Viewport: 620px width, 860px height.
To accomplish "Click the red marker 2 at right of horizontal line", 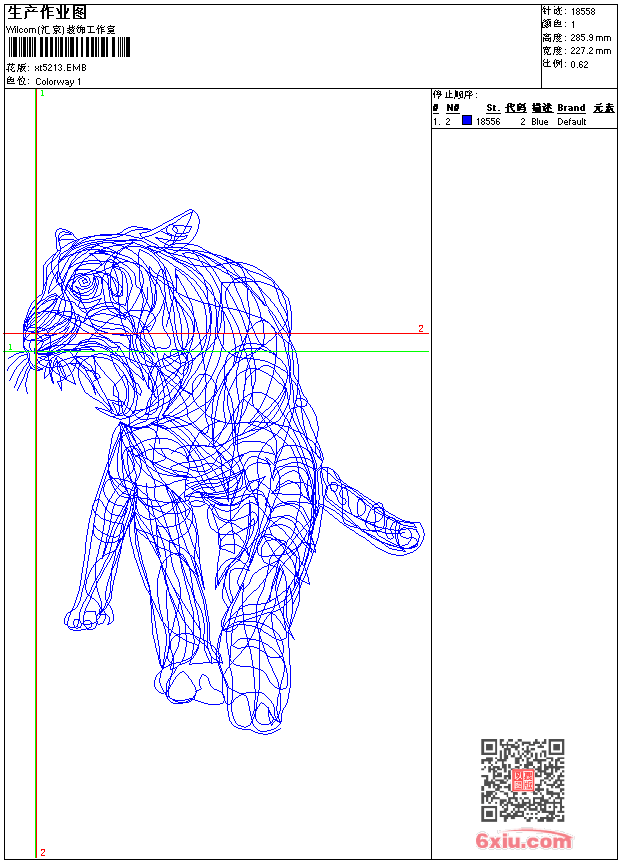I will pos(420,328).
